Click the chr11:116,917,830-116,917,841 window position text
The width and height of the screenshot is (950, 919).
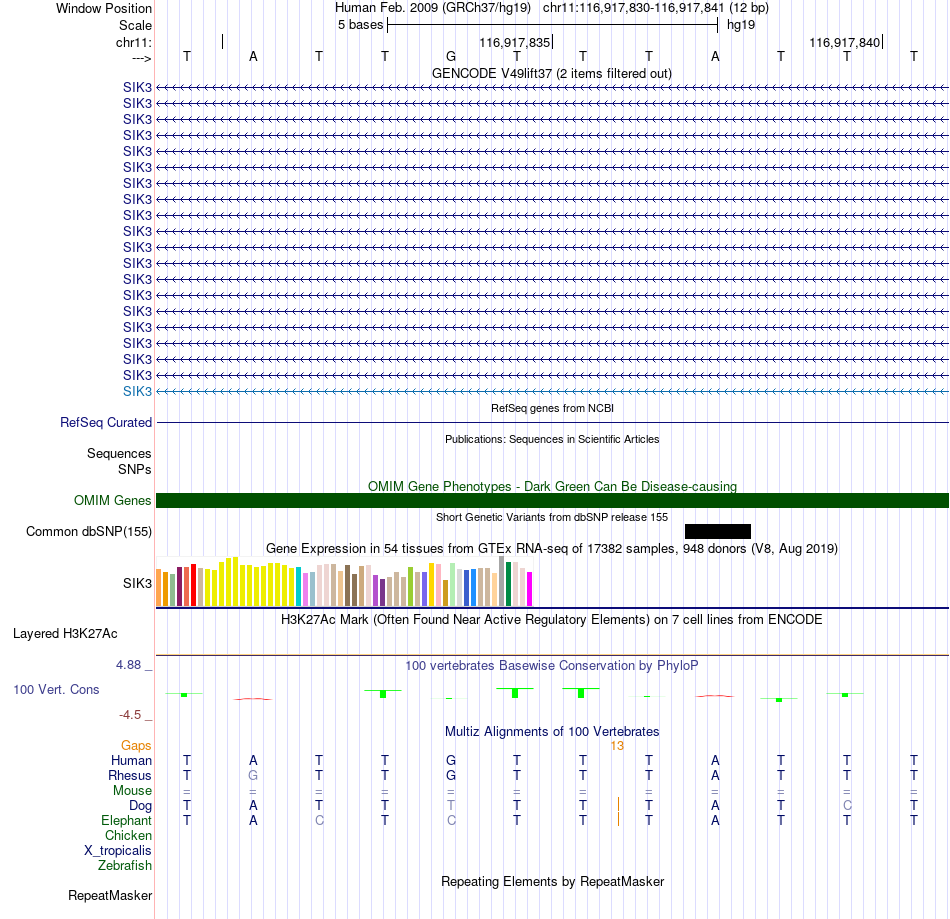click(634, 8)
